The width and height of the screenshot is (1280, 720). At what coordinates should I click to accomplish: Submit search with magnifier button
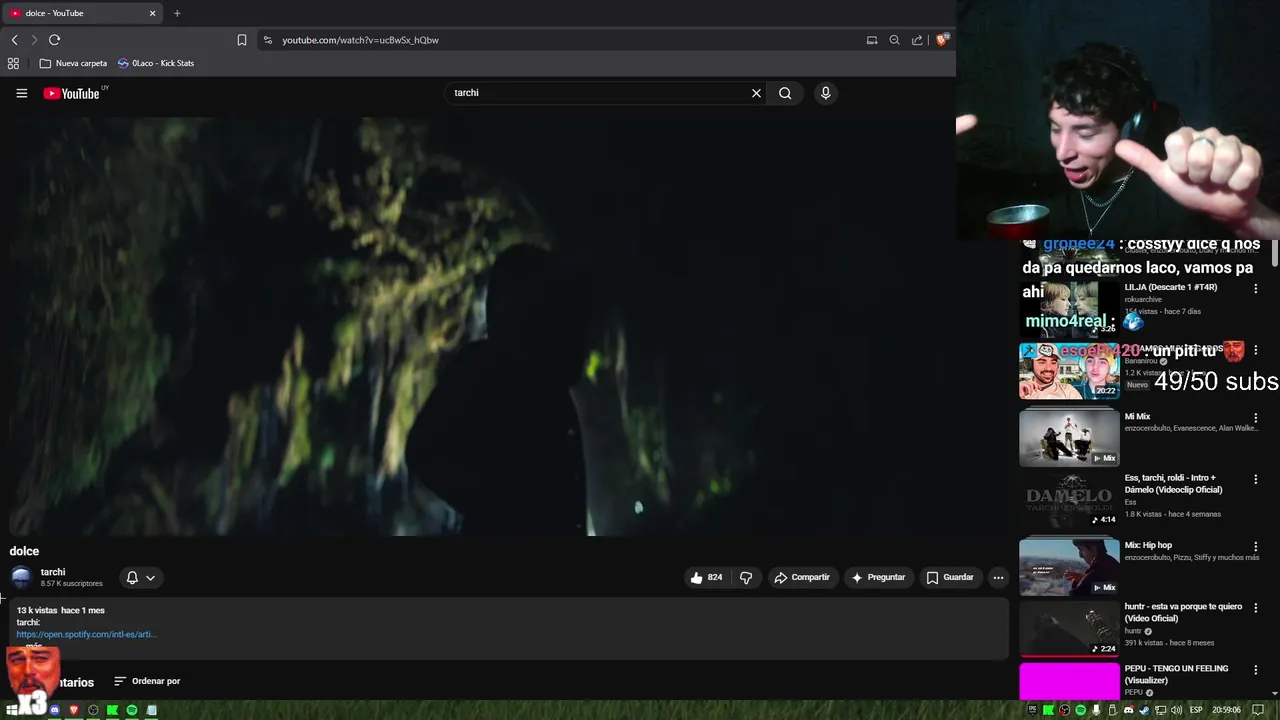pos(785,93)
